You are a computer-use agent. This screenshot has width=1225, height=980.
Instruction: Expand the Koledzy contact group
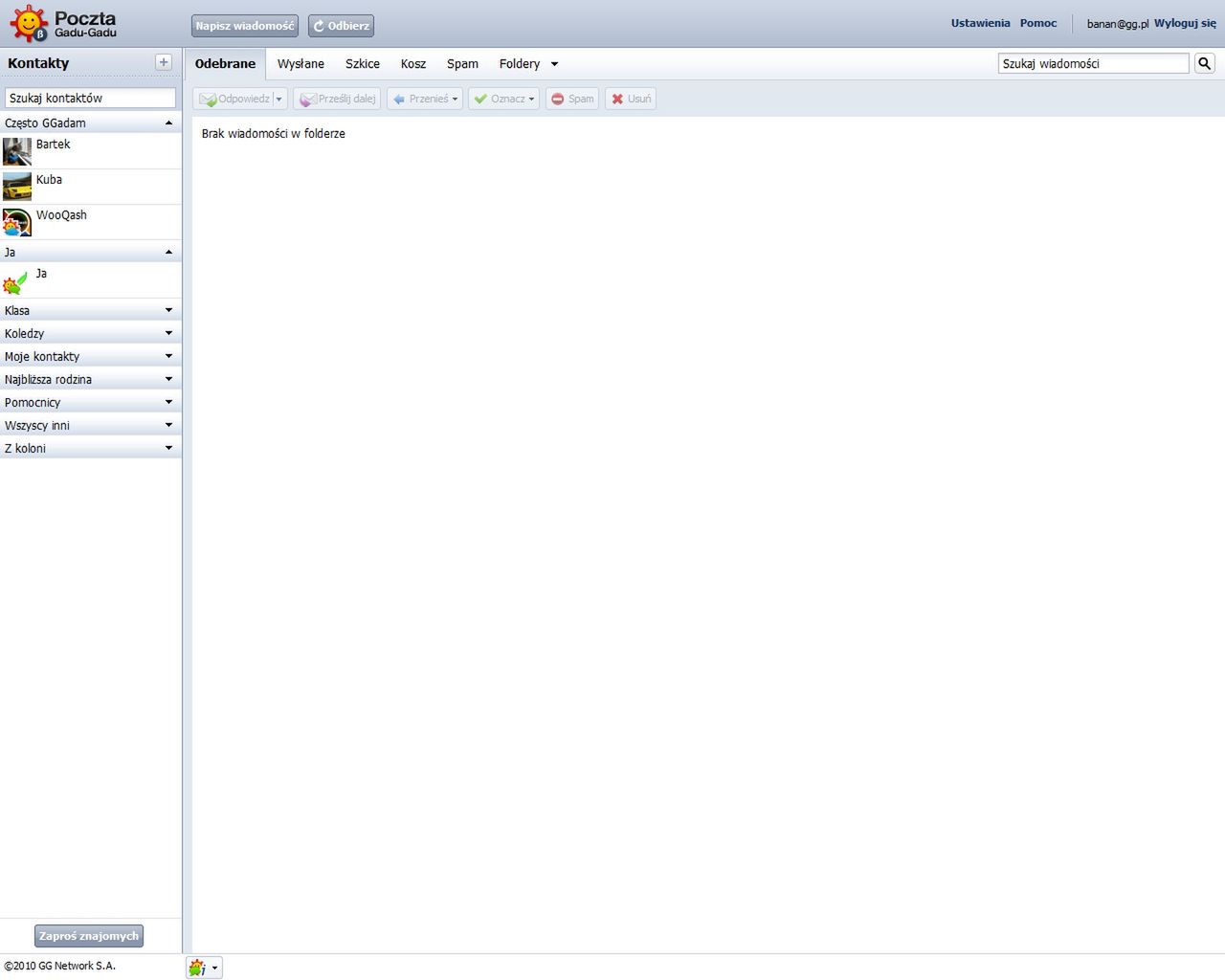90,333
